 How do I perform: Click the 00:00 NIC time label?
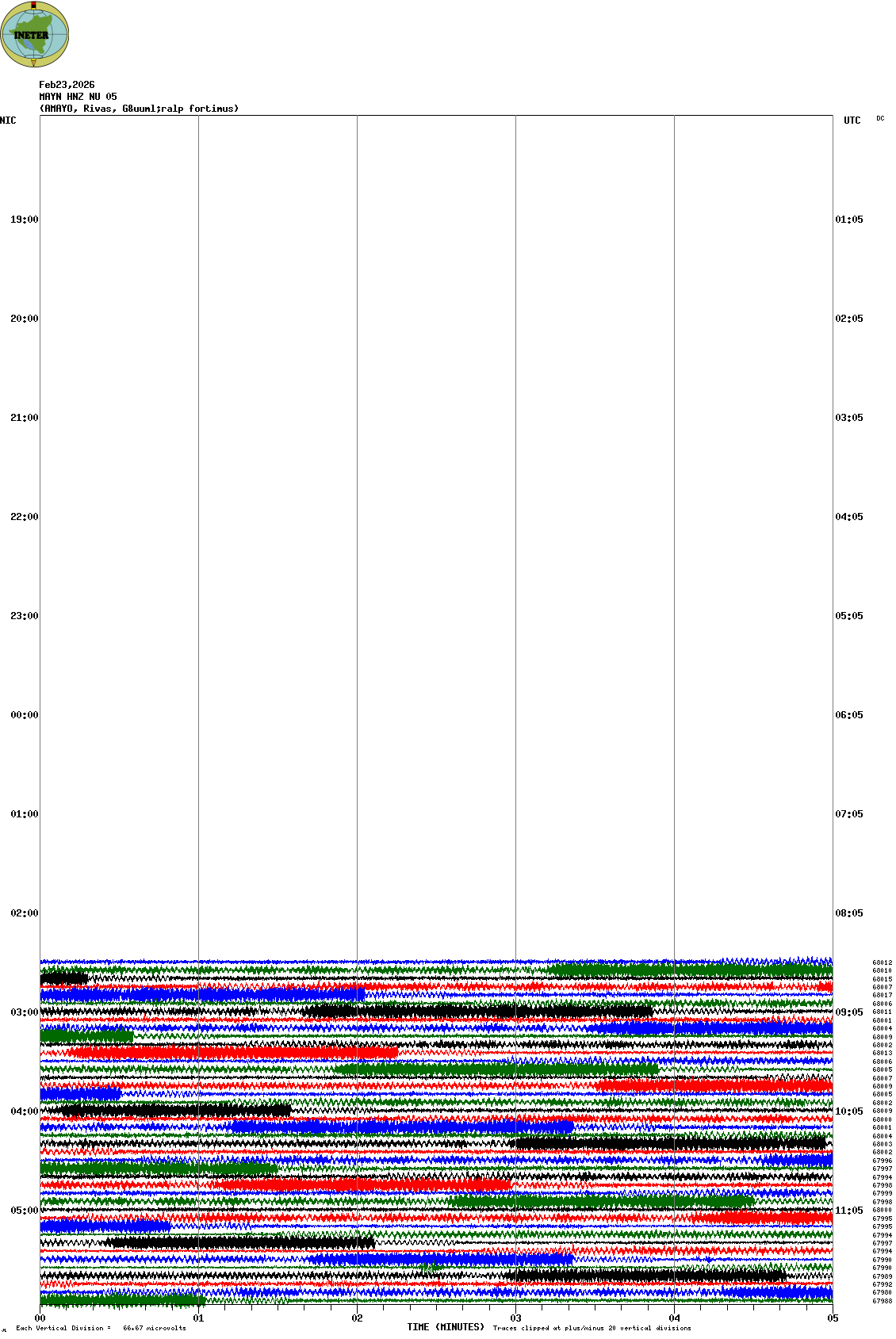pos(24,715)
